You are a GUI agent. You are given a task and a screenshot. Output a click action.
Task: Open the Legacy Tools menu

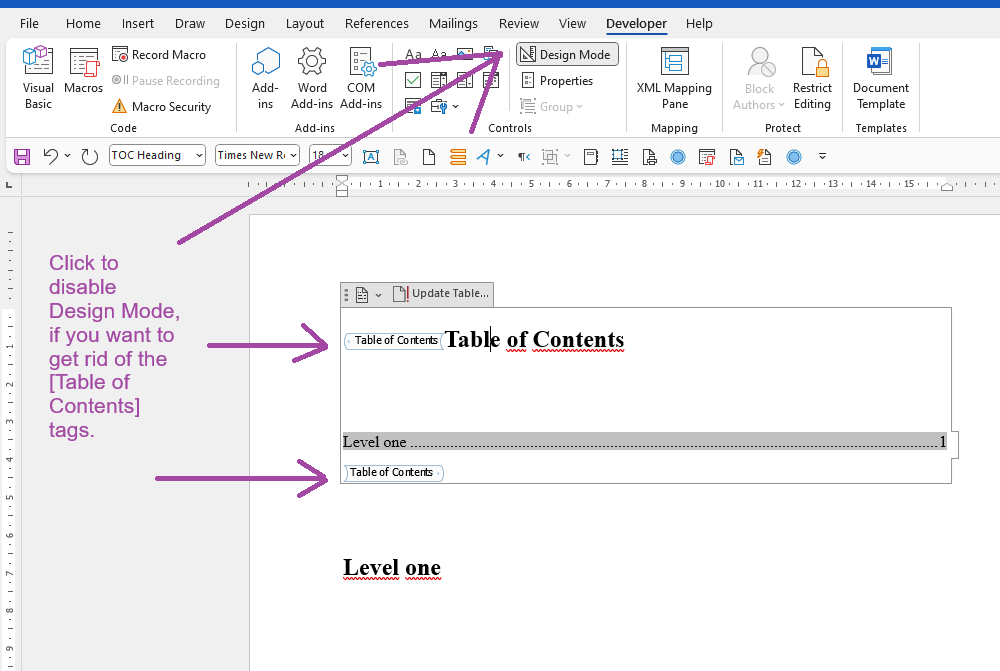pyautogui.click(x=444, y=106)
